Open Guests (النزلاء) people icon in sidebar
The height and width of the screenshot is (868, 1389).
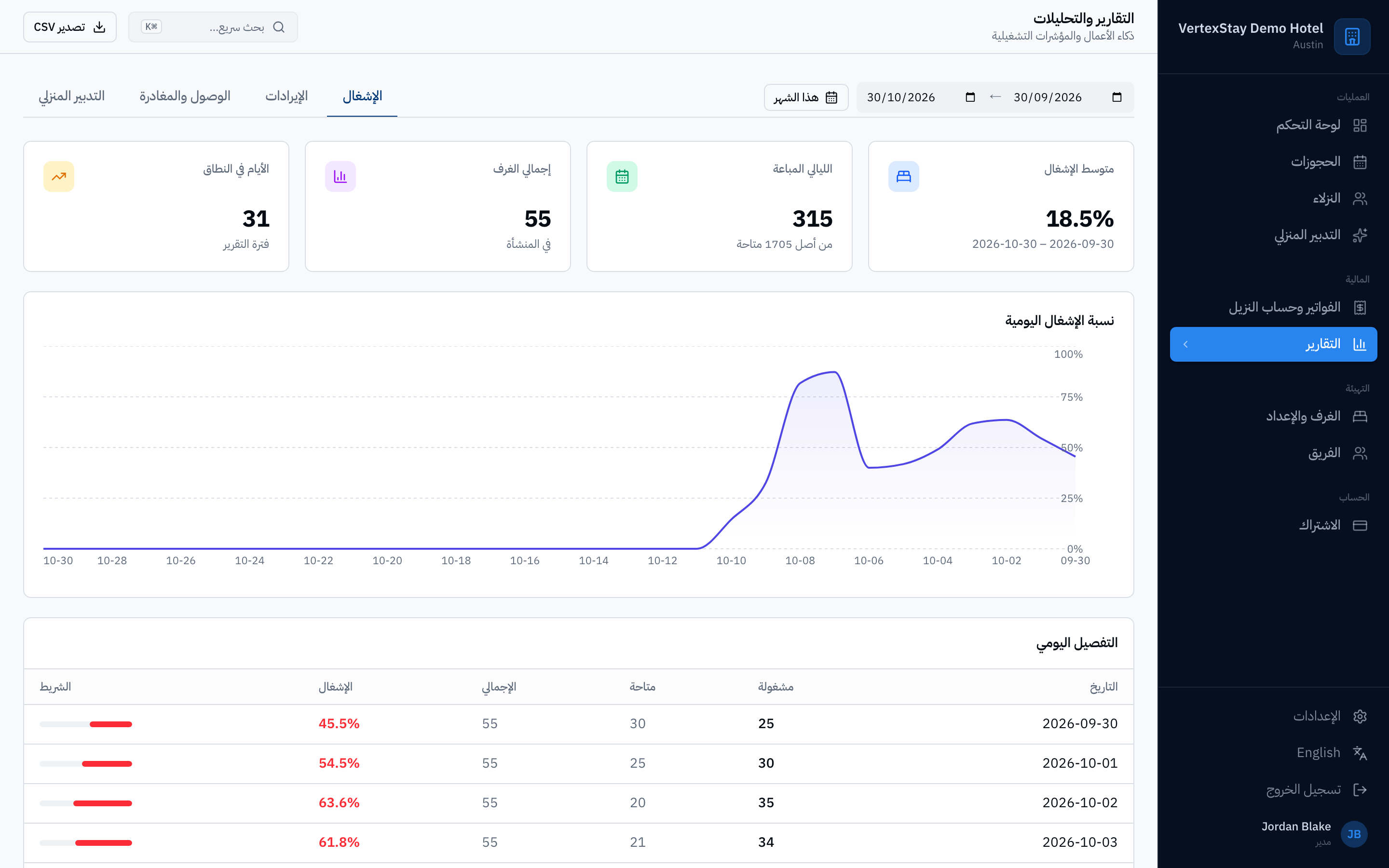1359,199
